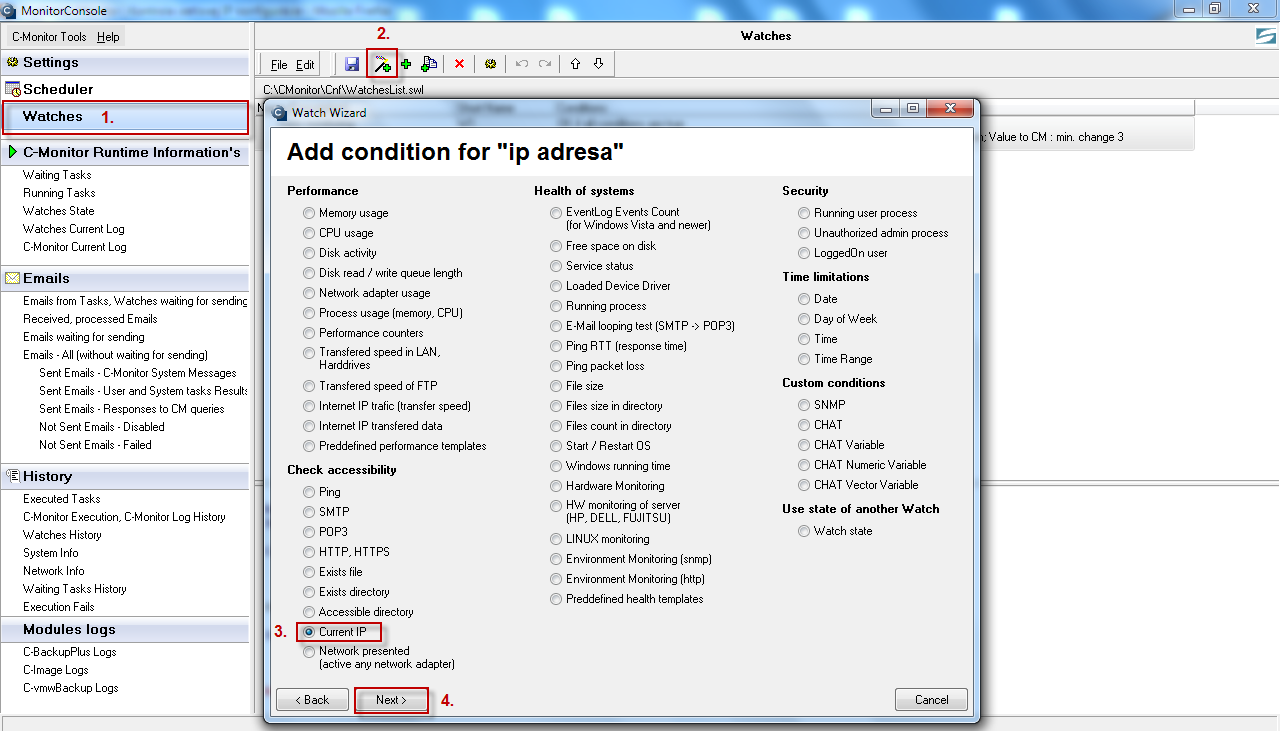Select the SNMP custom condition radio
1280x731 pixels.
pyautogui.click(x=805, y=405)
